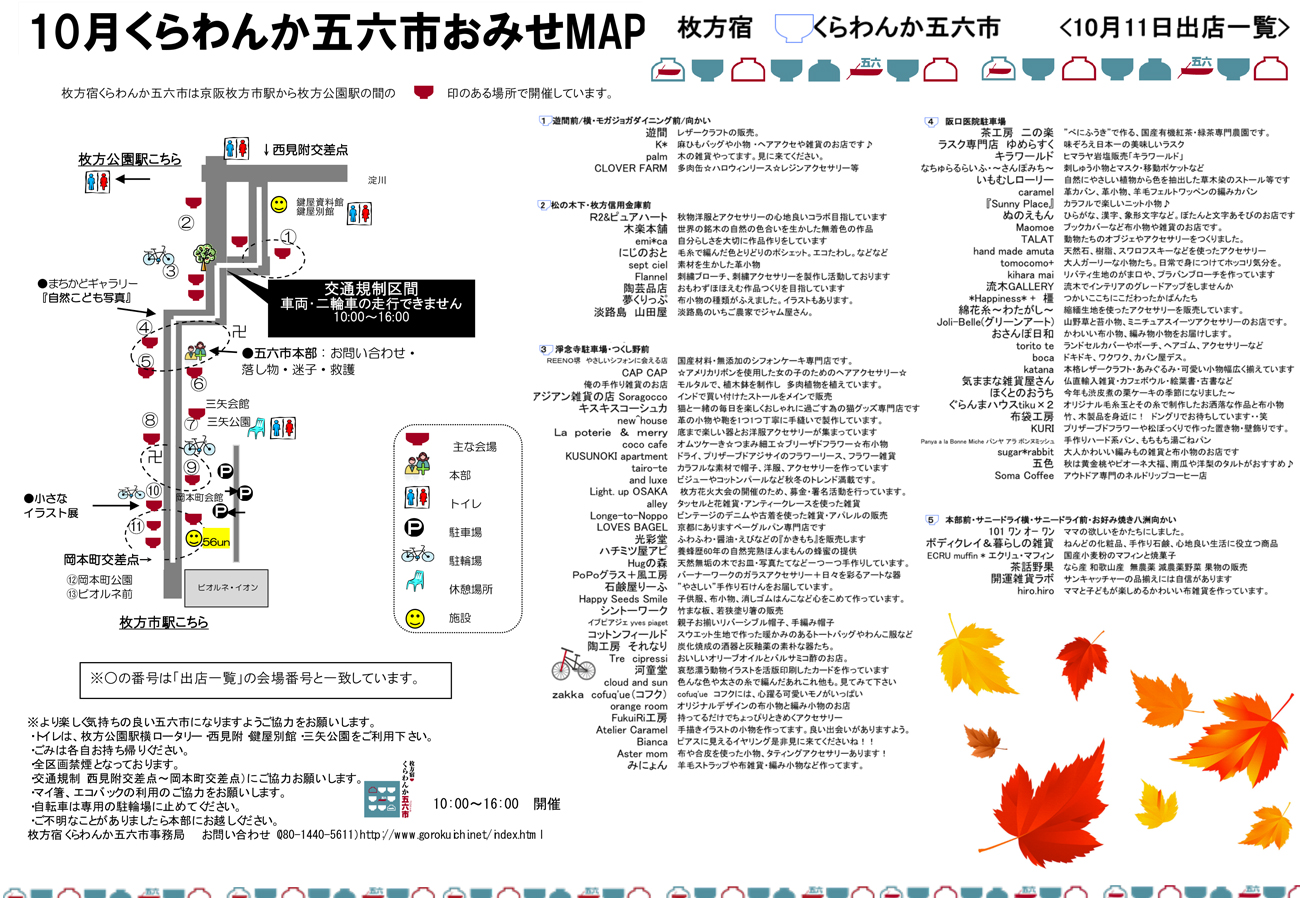Click the 五六市本部 headquarters people icon on map
The image size is (1300, 898).
click(x=194, y=351)
